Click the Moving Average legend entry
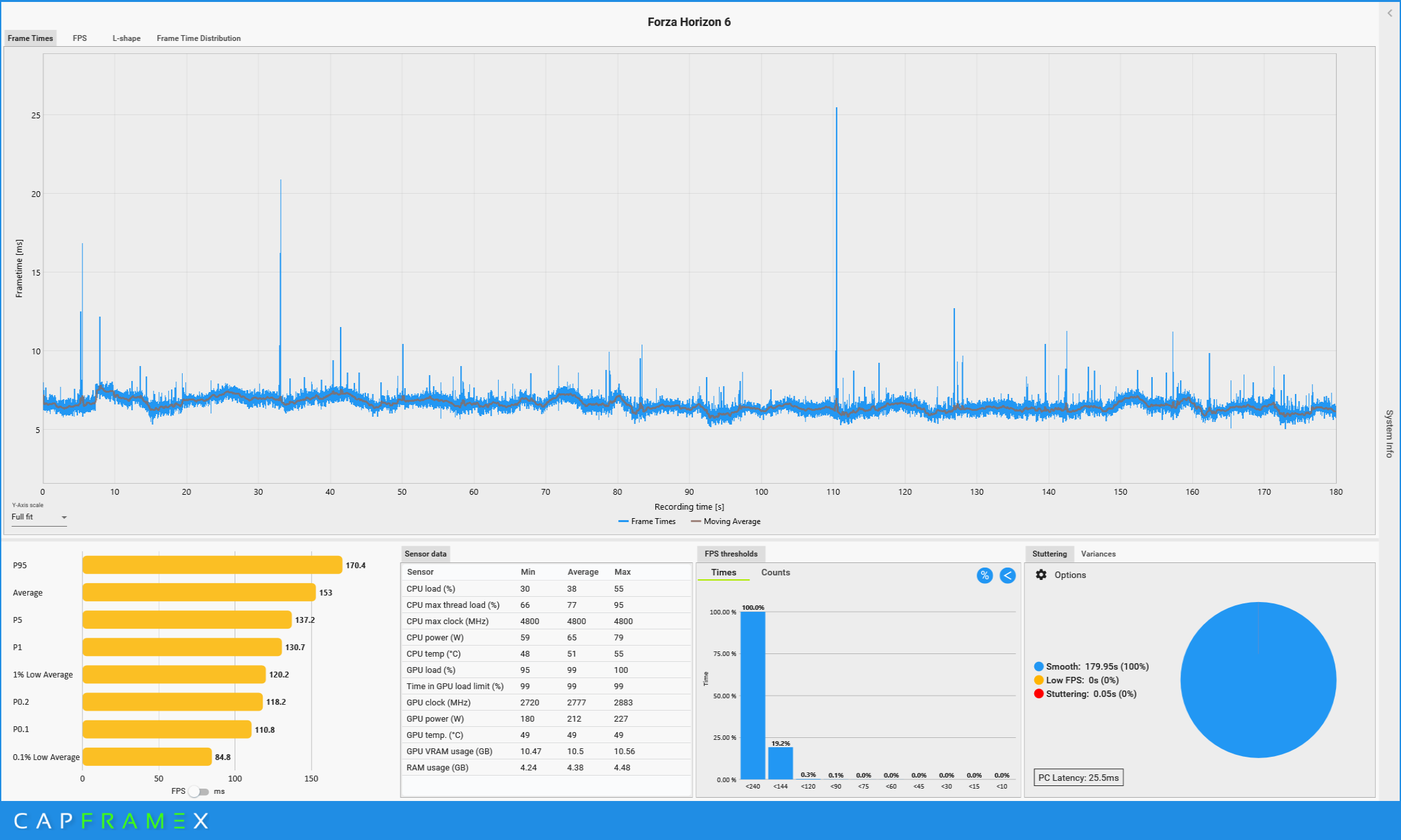1401x840 pixels. click(726, 521)
